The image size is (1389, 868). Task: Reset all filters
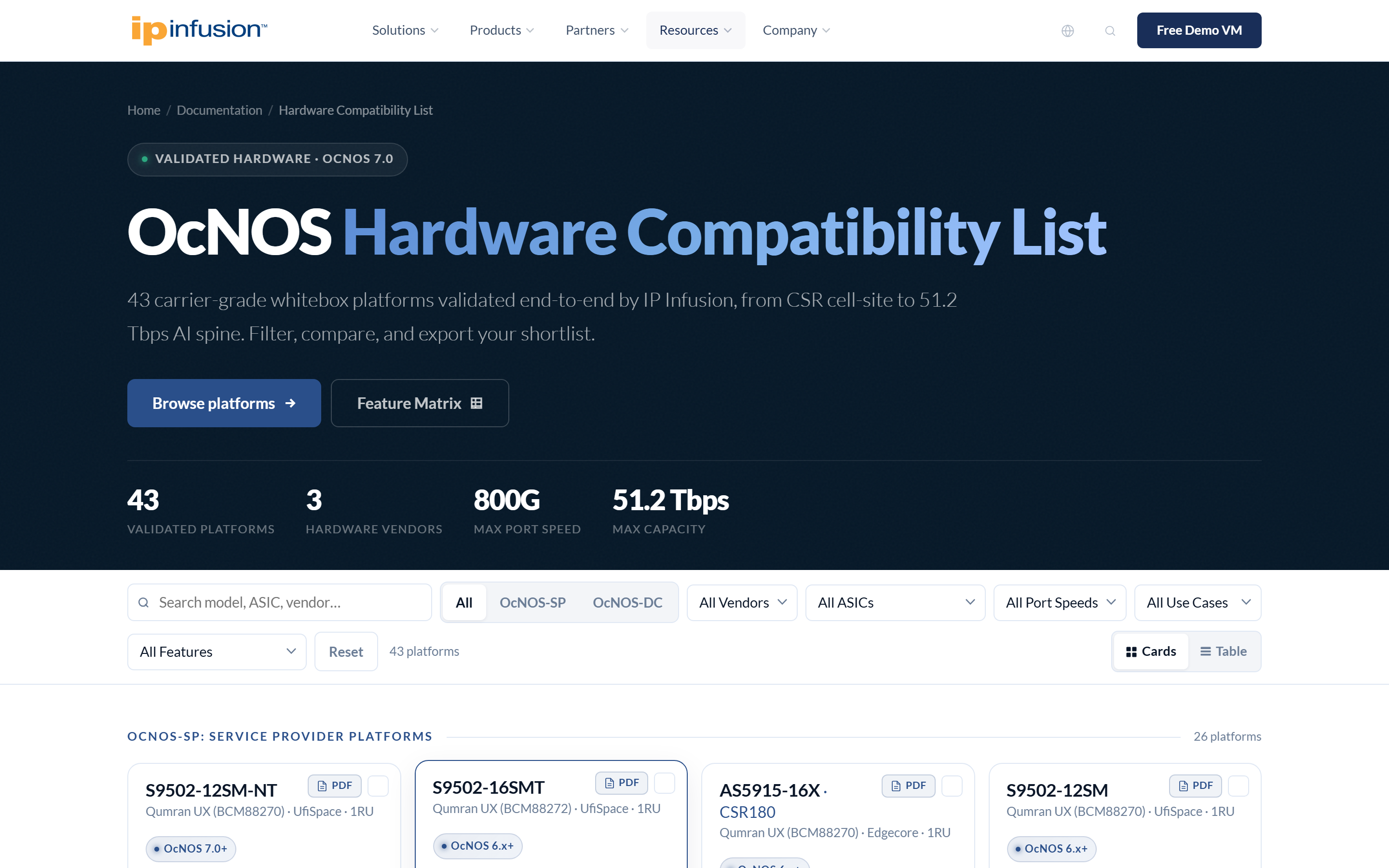346,651
